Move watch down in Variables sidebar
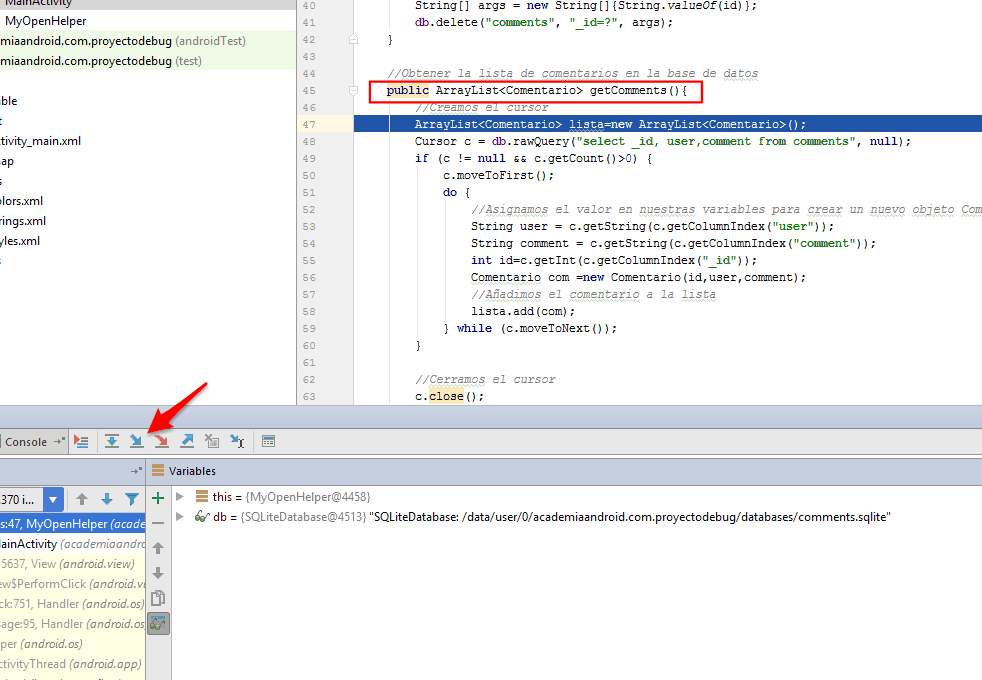 pyautogui.click(x=158, y=573)
